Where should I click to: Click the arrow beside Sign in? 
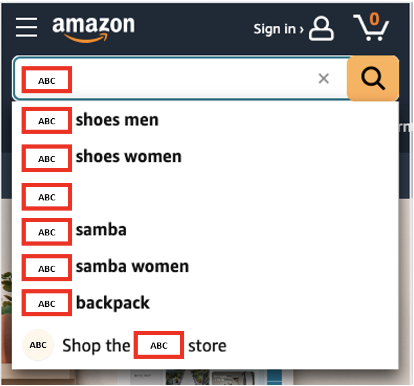pos(301,30)
